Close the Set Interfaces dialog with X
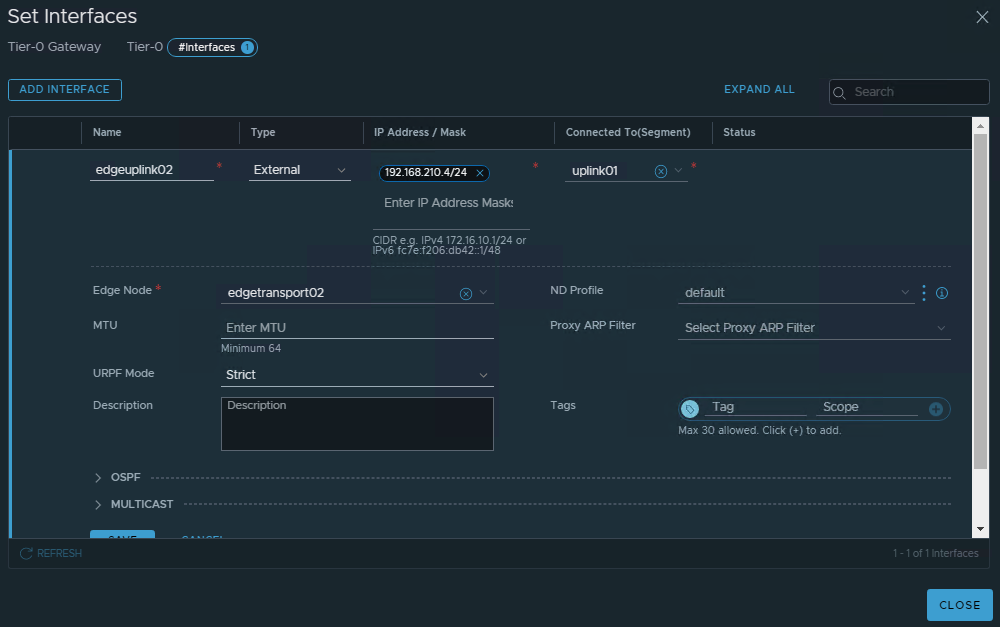Viewport: 1000px width, 627px height. [981, 16]
